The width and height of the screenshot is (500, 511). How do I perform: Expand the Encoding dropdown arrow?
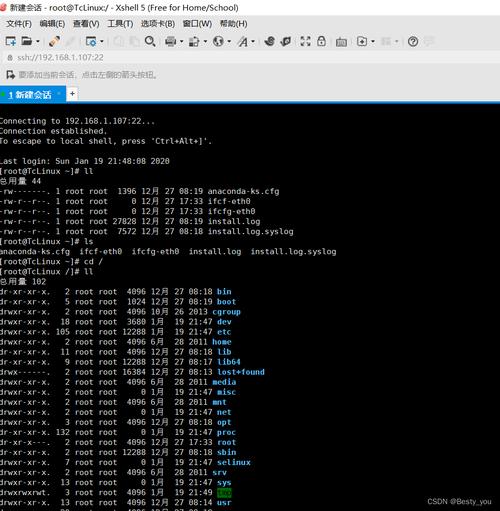coord(229,41)
